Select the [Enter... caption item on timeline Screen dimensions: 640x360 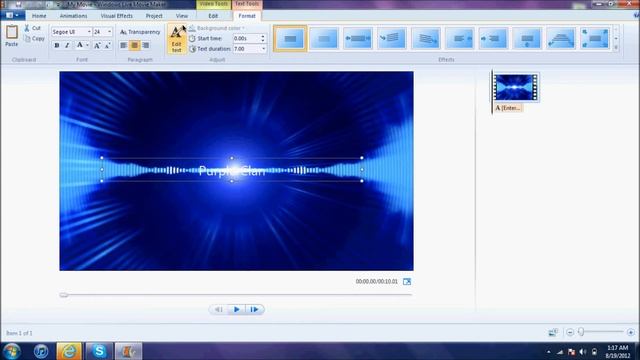tap(509, 108)
